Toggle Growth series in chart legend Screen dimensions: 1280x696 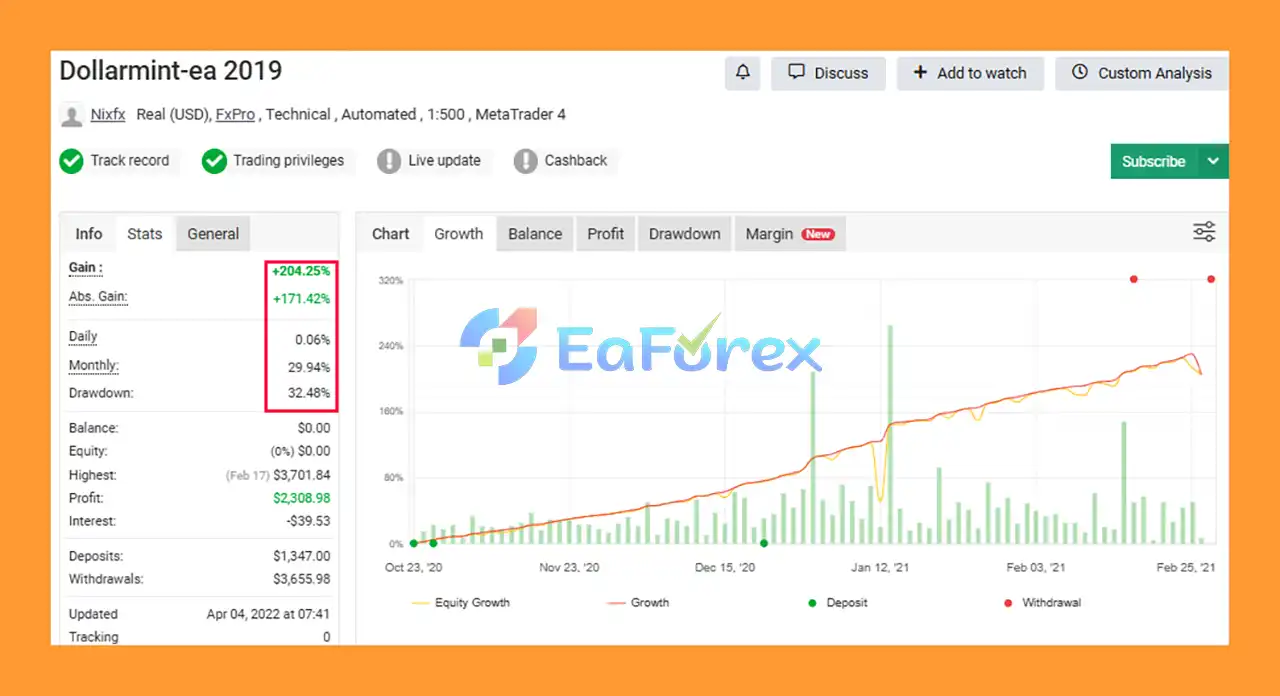click(x=638, y=603)
